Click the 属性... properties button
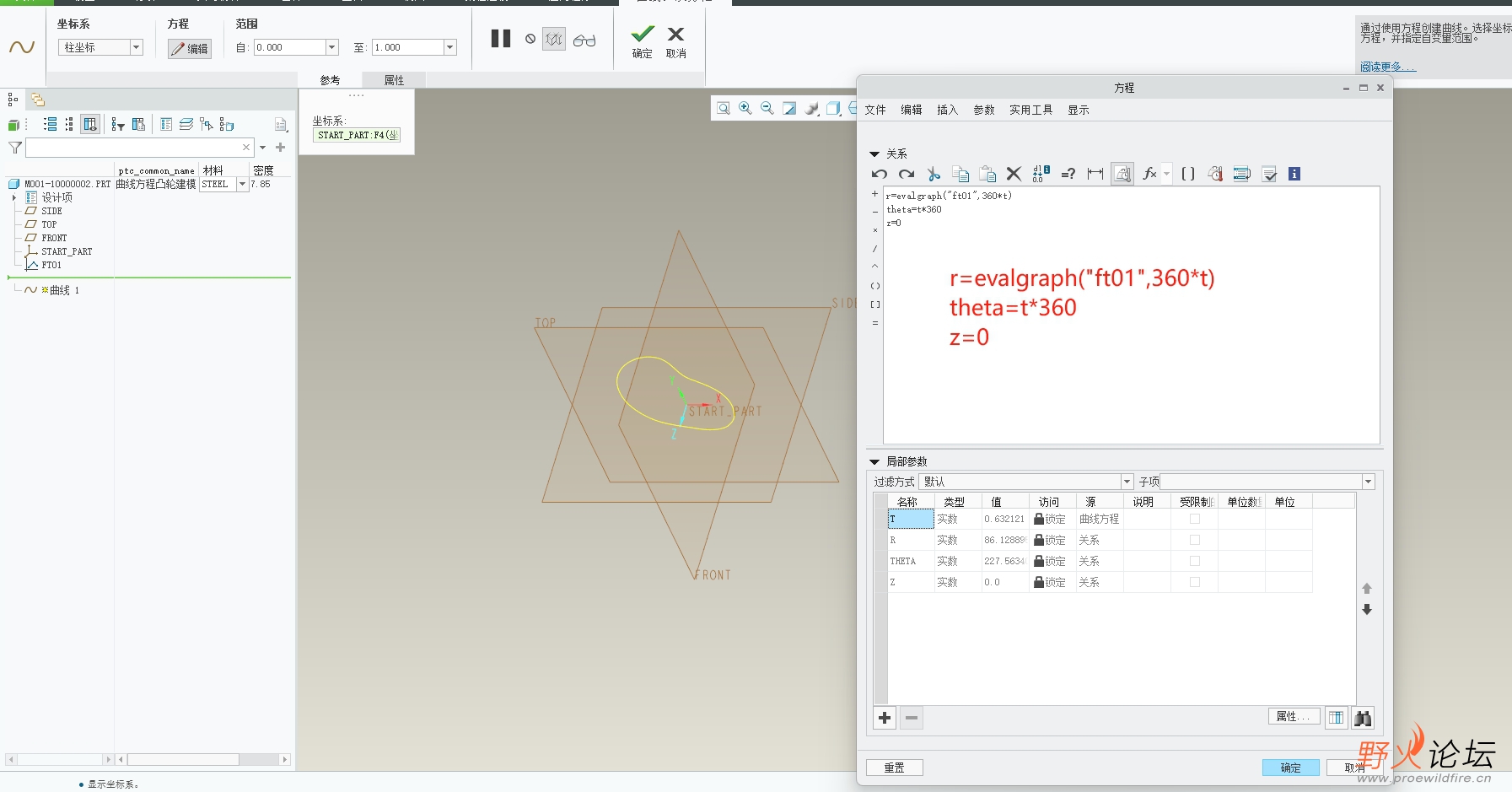 pos(1293,716)
